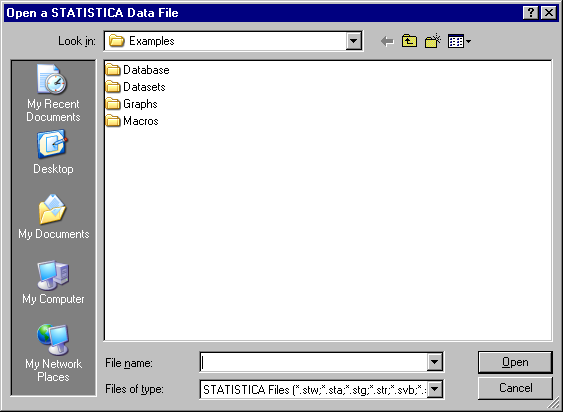
Task: Expand the File name history dropdown
Action: coord(434,362)
